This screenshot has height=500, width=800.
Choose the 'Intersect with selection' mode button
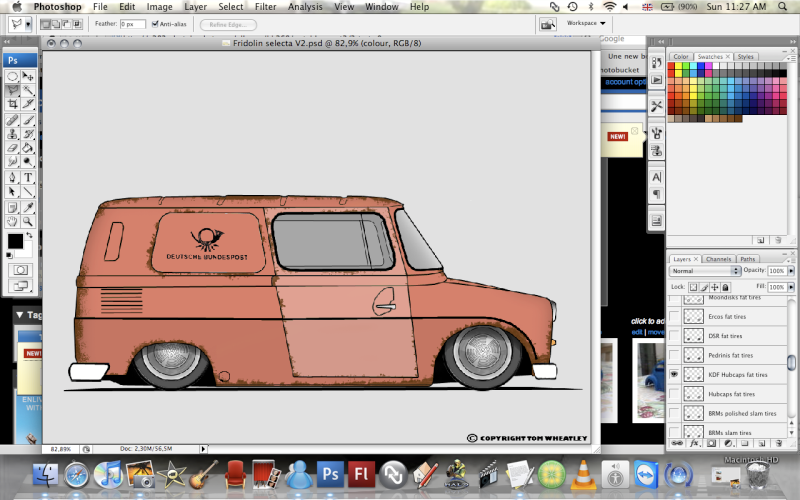pos(78,24)
